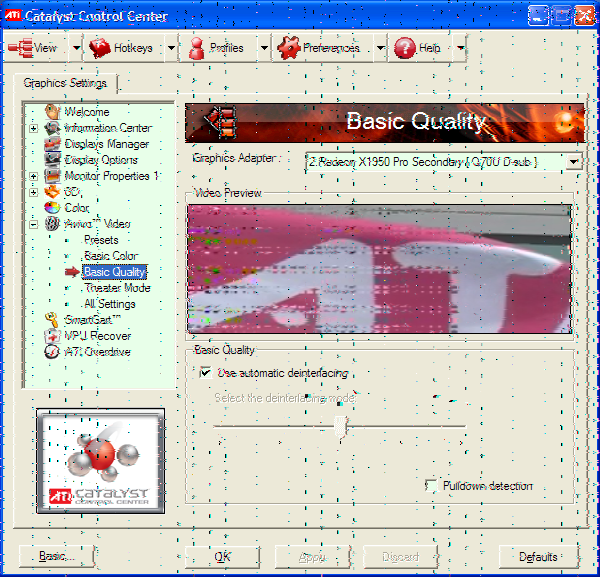This screenshot has width=600, height=577.
Task: Close the Catalyst Control Center window
Action: [585, 16]
